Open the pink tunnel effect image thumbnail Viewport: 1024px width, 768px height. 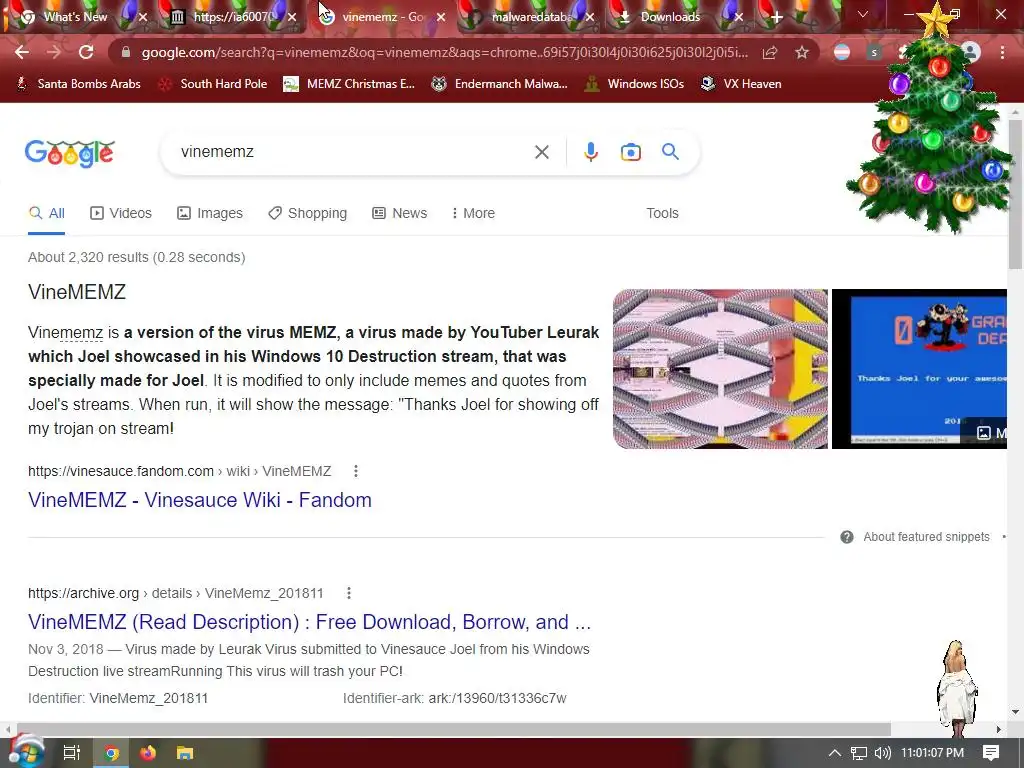coord(720,369)
